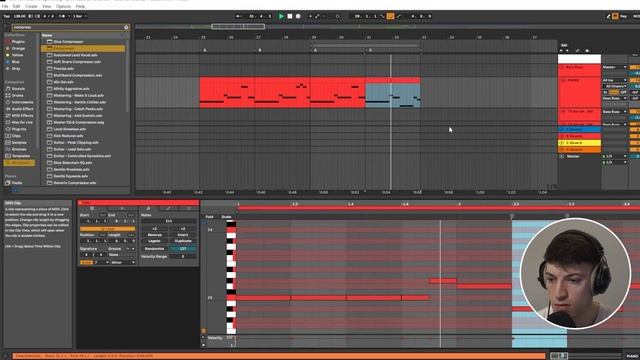
Task: Open the Max for Live category
Action: click(22, 122)
